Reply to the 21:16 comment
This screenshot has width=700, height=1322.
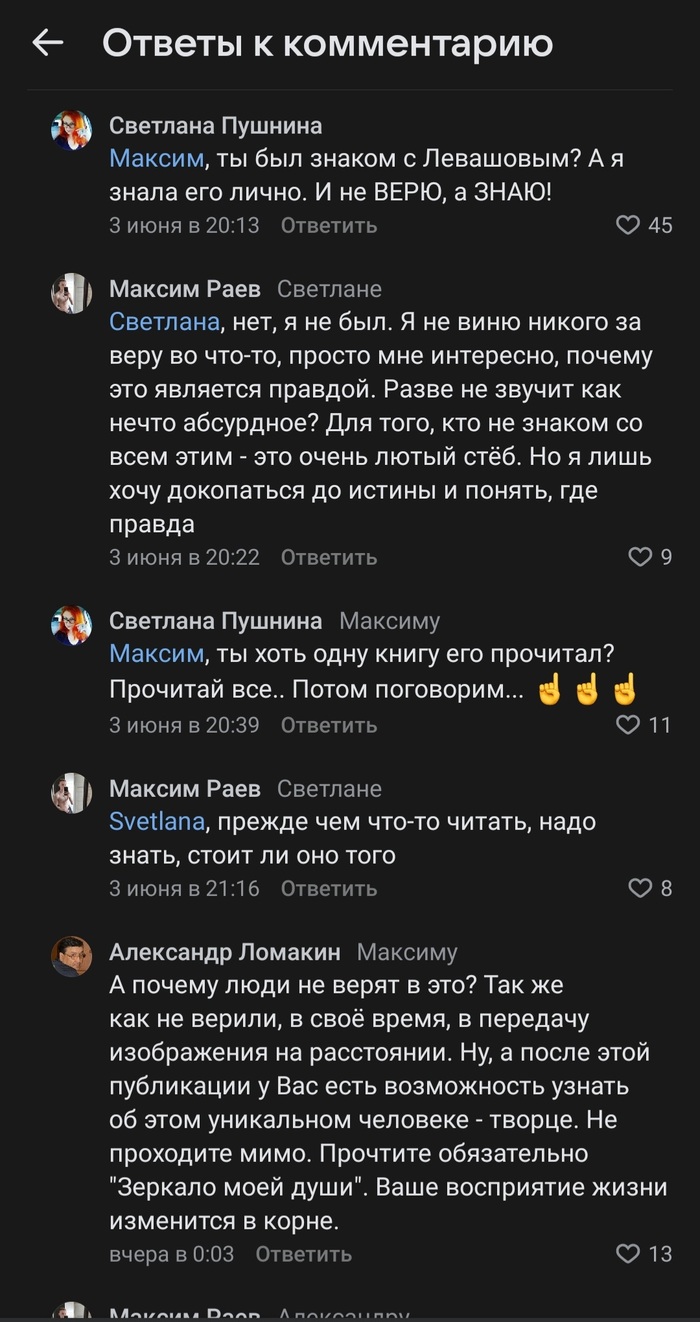pos(329,888)
